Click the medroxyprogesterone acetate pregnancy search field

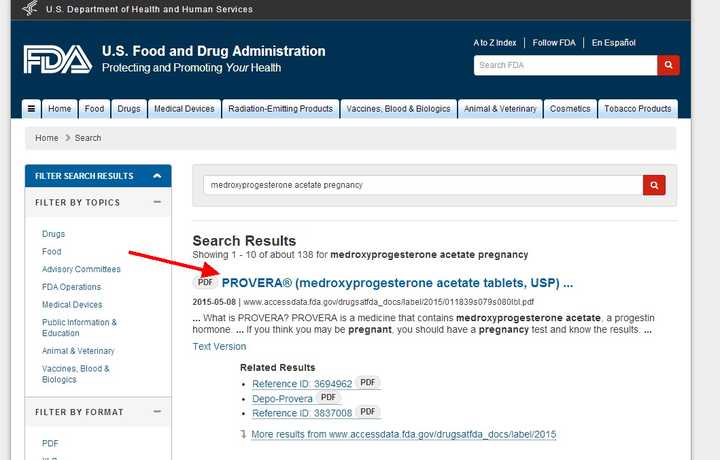tap(423, 185)
